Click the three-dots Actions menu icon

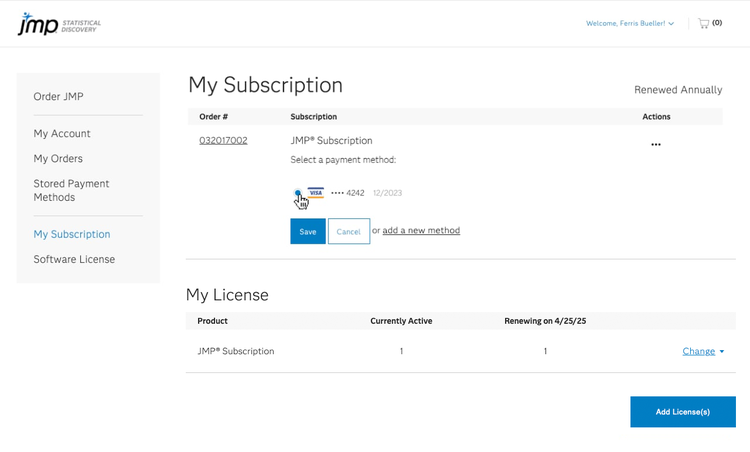(x=656, y=145)
